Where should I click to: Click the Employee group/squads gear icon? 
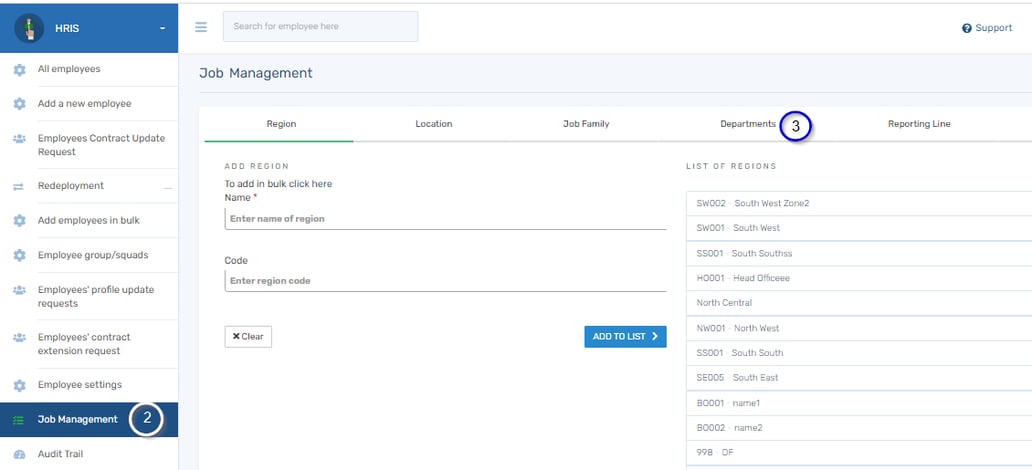click(19, 255)
